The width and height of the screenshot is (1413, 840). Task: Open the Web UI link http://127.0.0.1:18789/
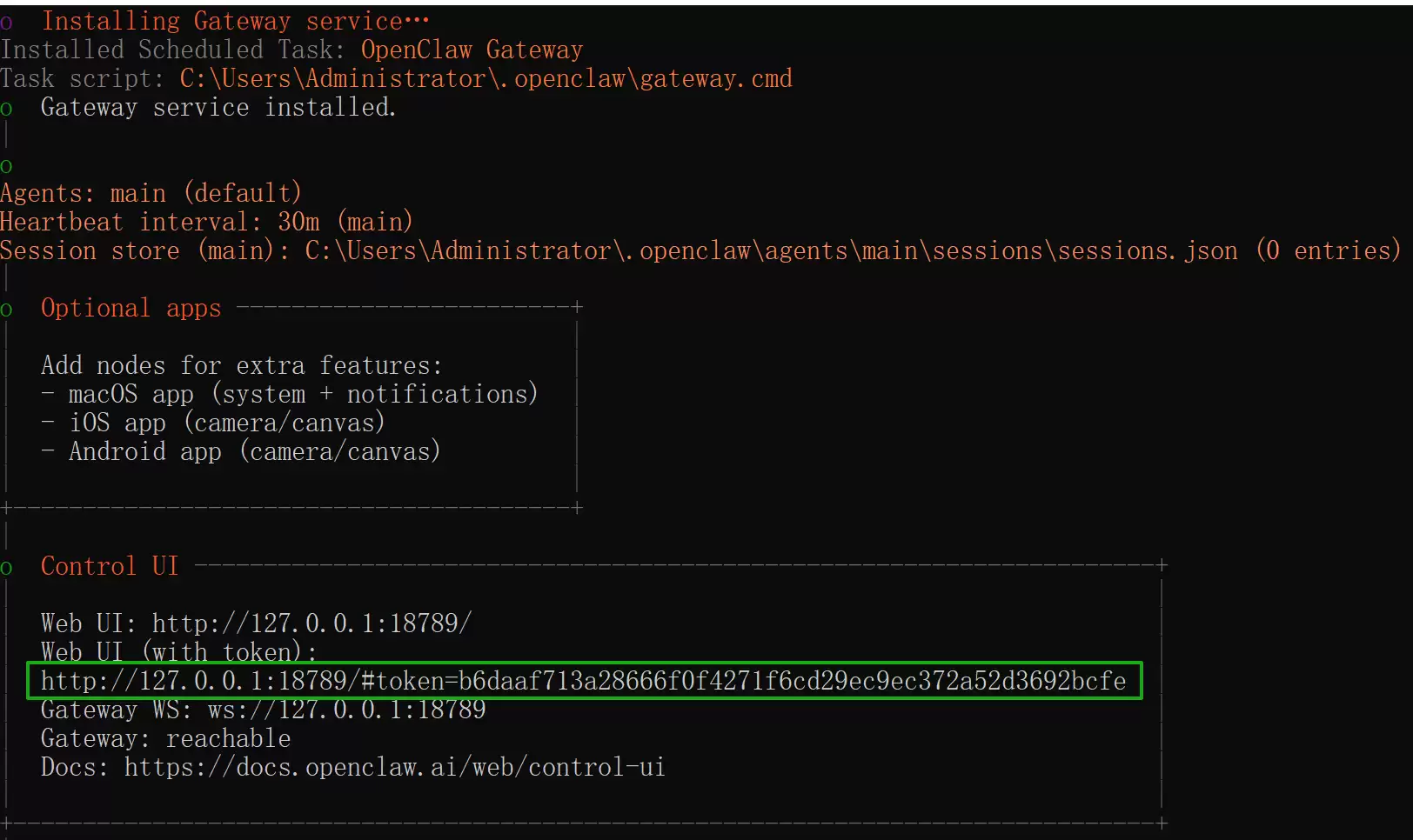pyautogui.click(x=311, y=623)
